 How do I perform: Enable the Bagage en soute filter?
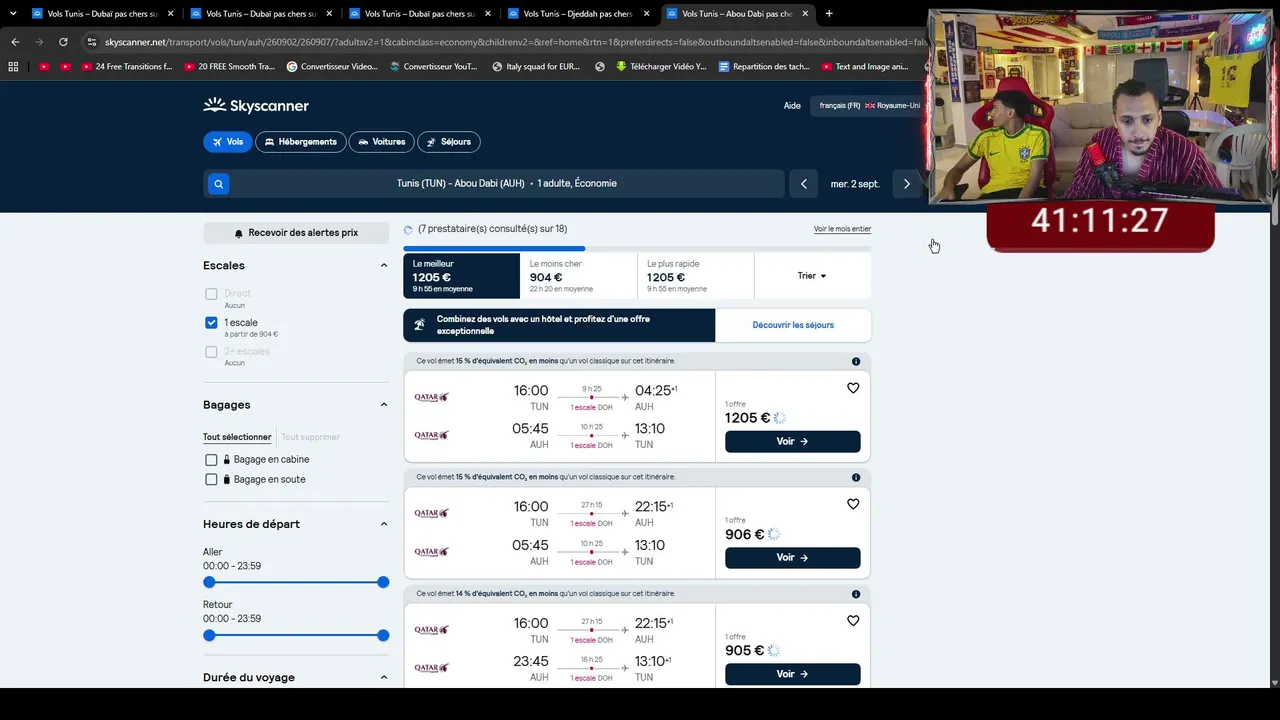click(x=211, y=480)
